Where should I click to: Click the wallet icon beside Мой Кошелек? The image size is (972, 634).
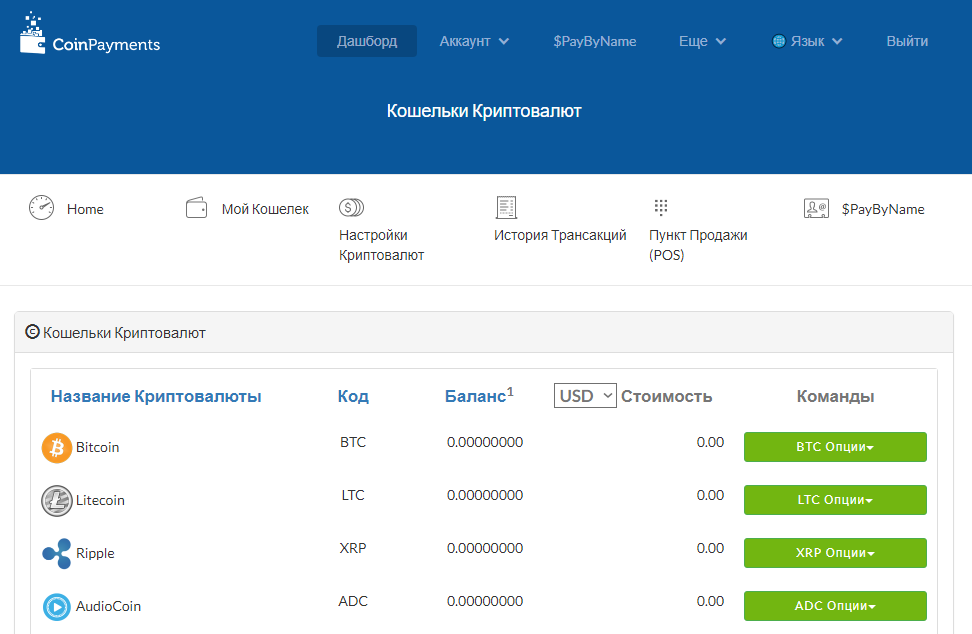(197, 208)
